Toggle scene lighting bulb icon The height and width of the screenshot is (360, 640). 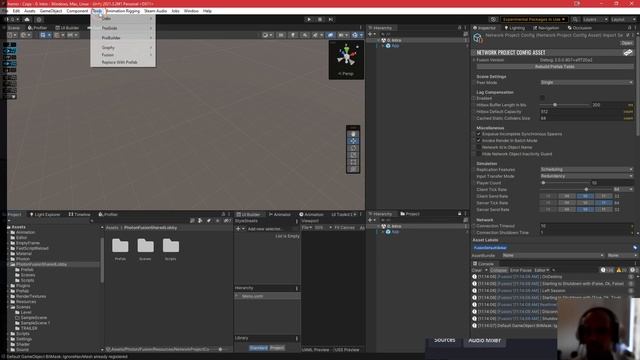tap(293, 35)
